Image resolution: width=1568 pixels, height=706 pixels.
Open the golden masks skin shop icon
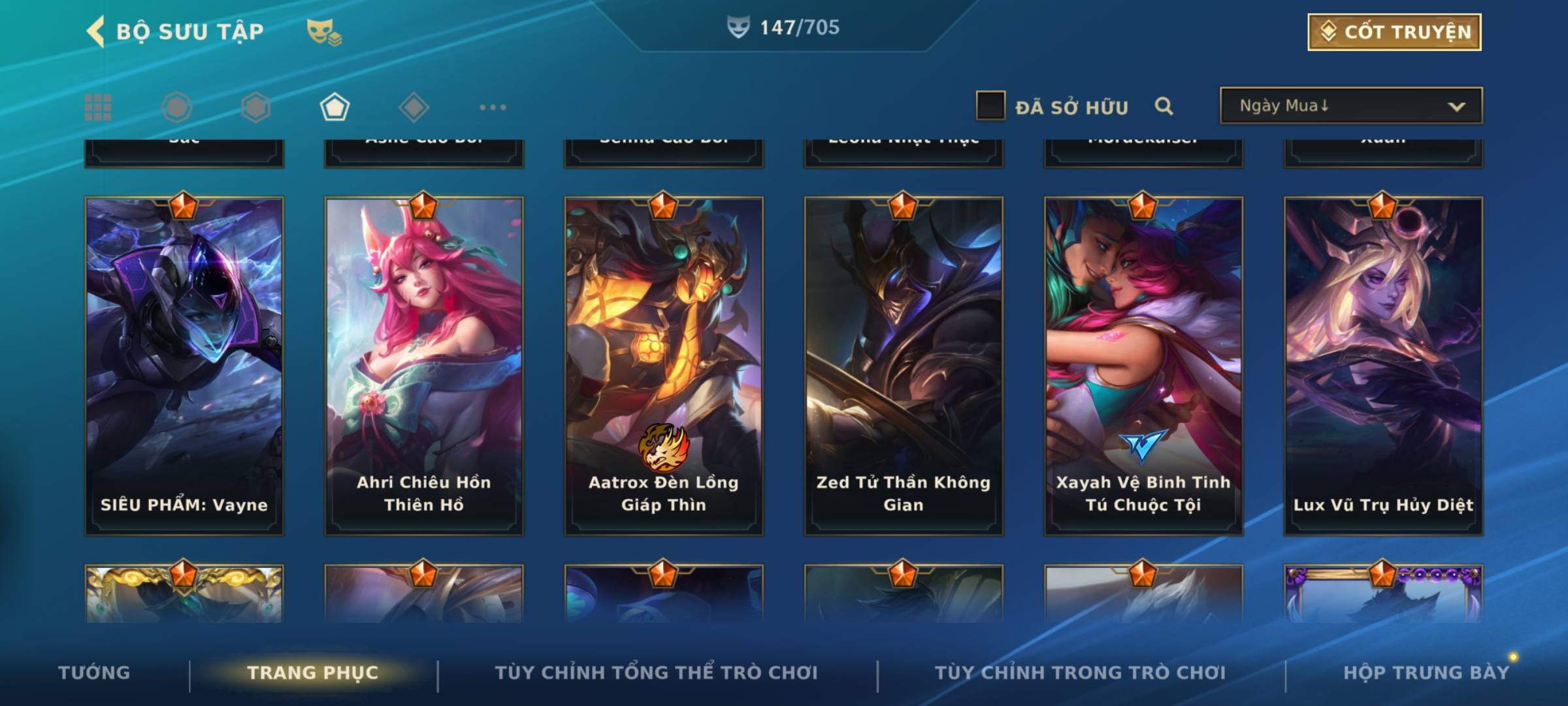point(324,31)
